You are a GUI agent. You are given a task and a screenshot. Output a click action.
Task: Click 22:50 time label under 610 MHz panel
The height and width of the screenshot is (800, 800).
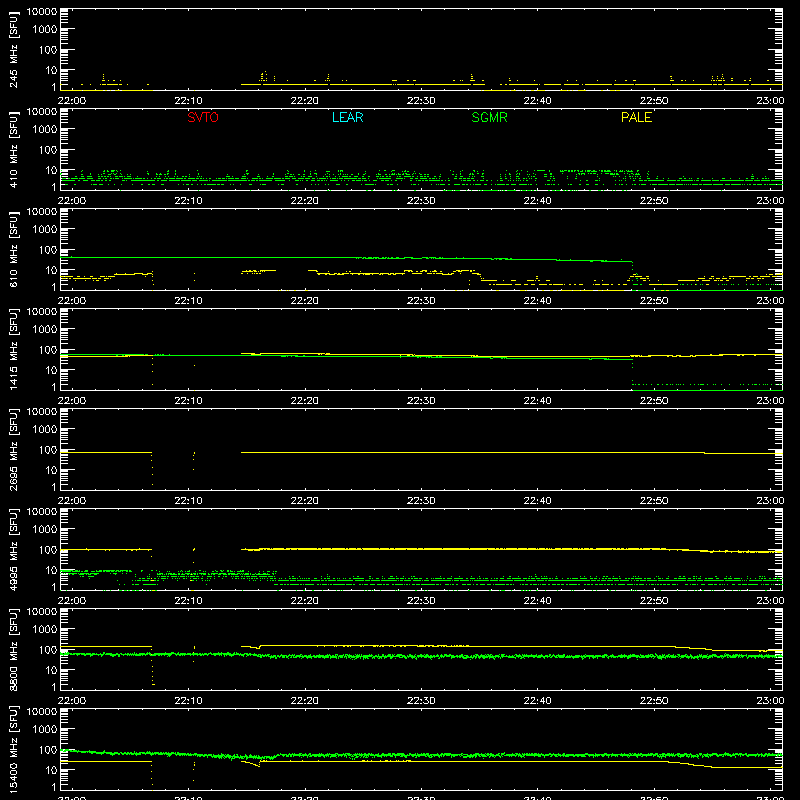[x=654, y=301]
